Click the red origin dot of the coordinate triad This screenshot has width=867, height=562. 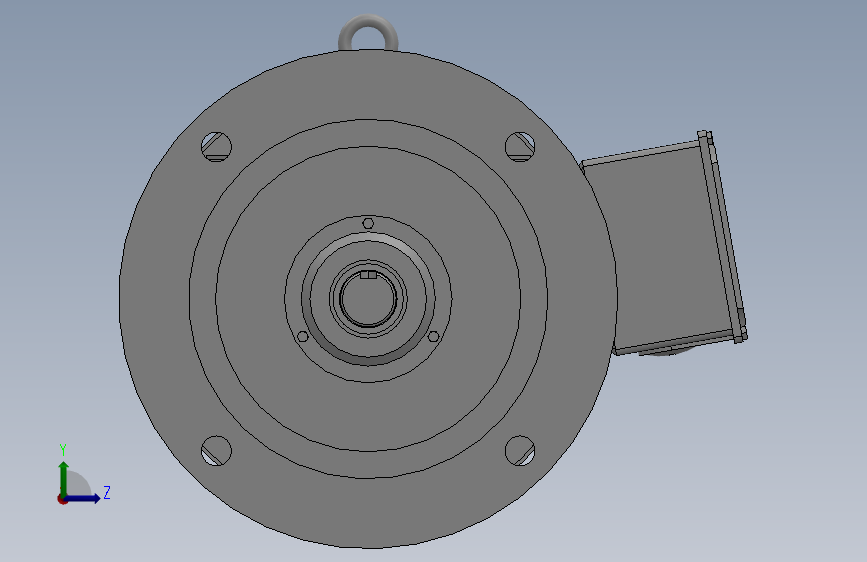62,499
